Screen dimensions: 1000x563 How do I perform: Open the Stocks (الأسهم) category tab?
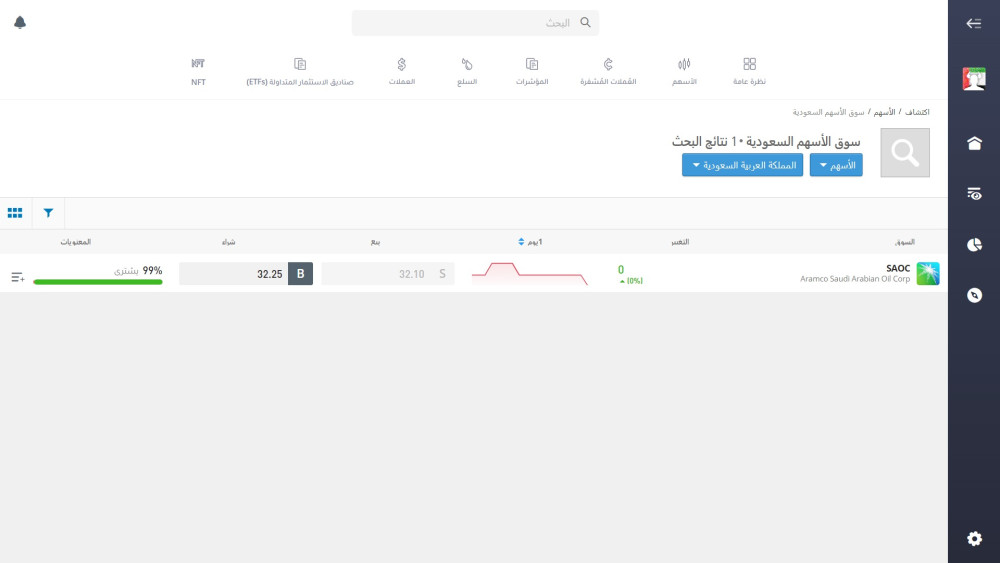click(x=684, y=72)
